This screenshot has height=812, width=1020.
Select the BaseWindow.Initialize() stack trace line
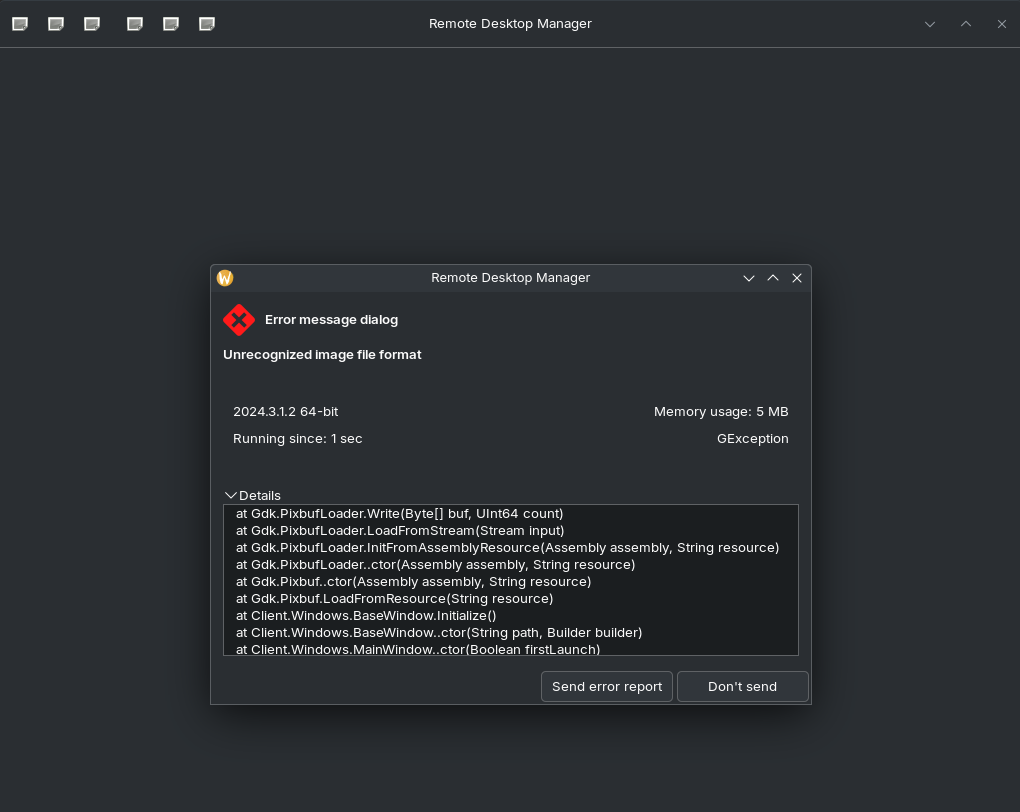coord(366,615)
